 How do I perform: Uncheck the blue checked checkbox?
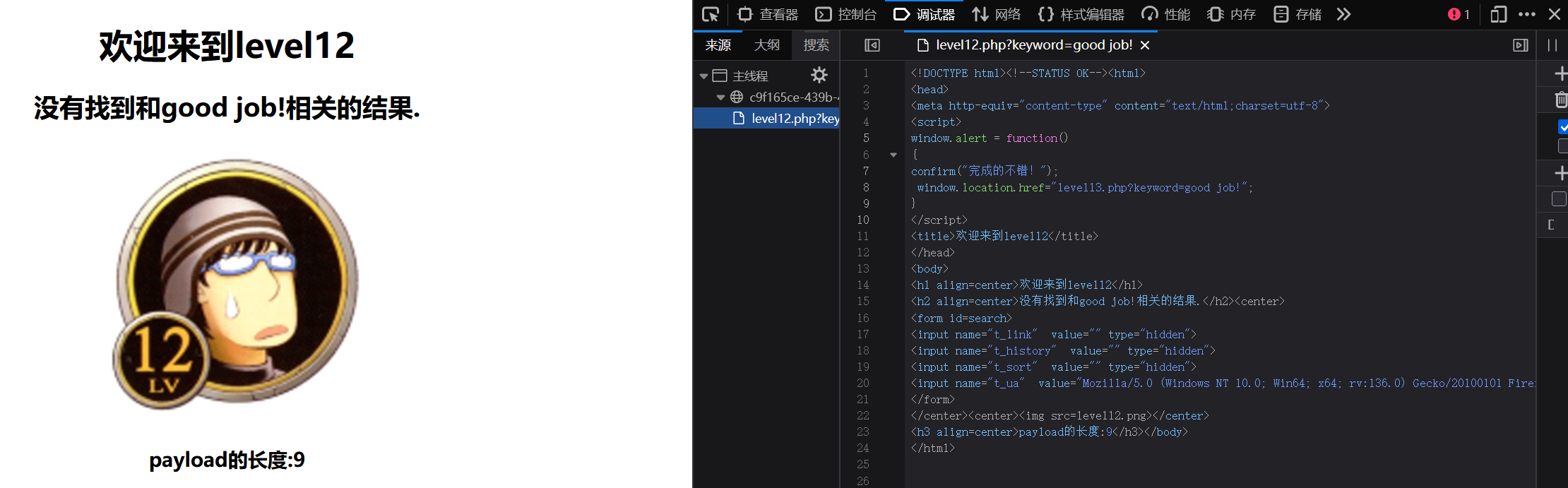pyautogui.click(x=1562, y=127)
